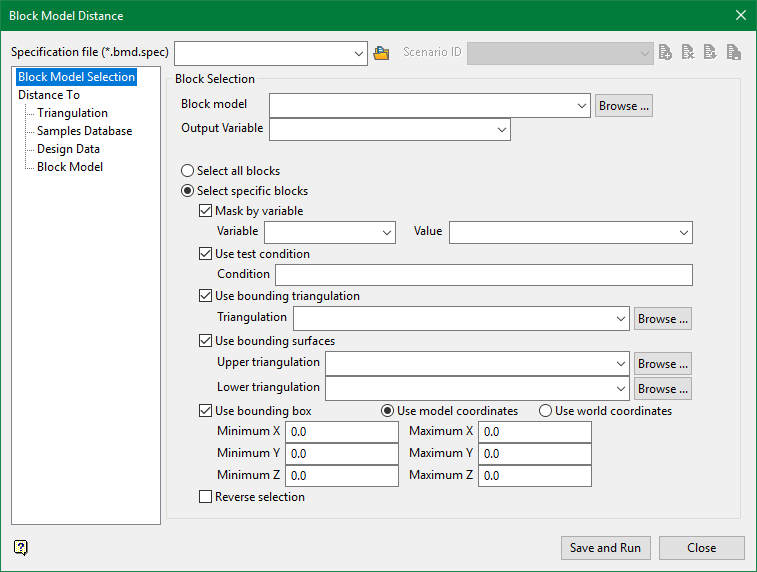The width and height of the screenshot is (757, 572).
Task: Choose the Select all blocks radio button
Action: [x=187, y=171]
